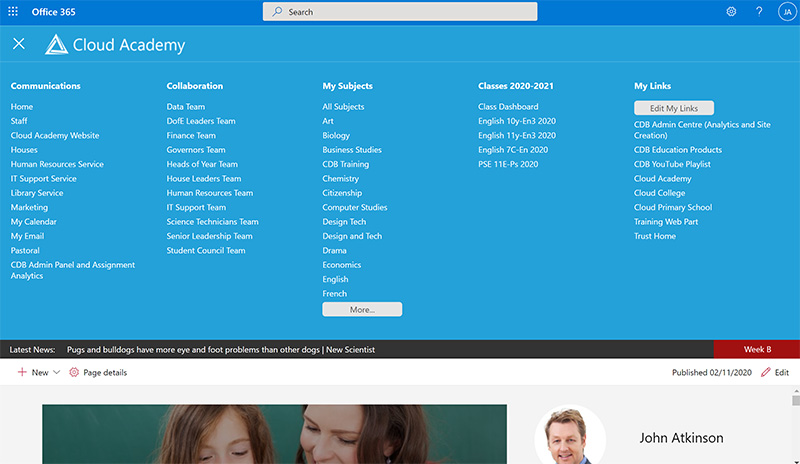Viewport: 800px width, 464px height.
Task: Open Governors Team link
Action: (196, 150)
